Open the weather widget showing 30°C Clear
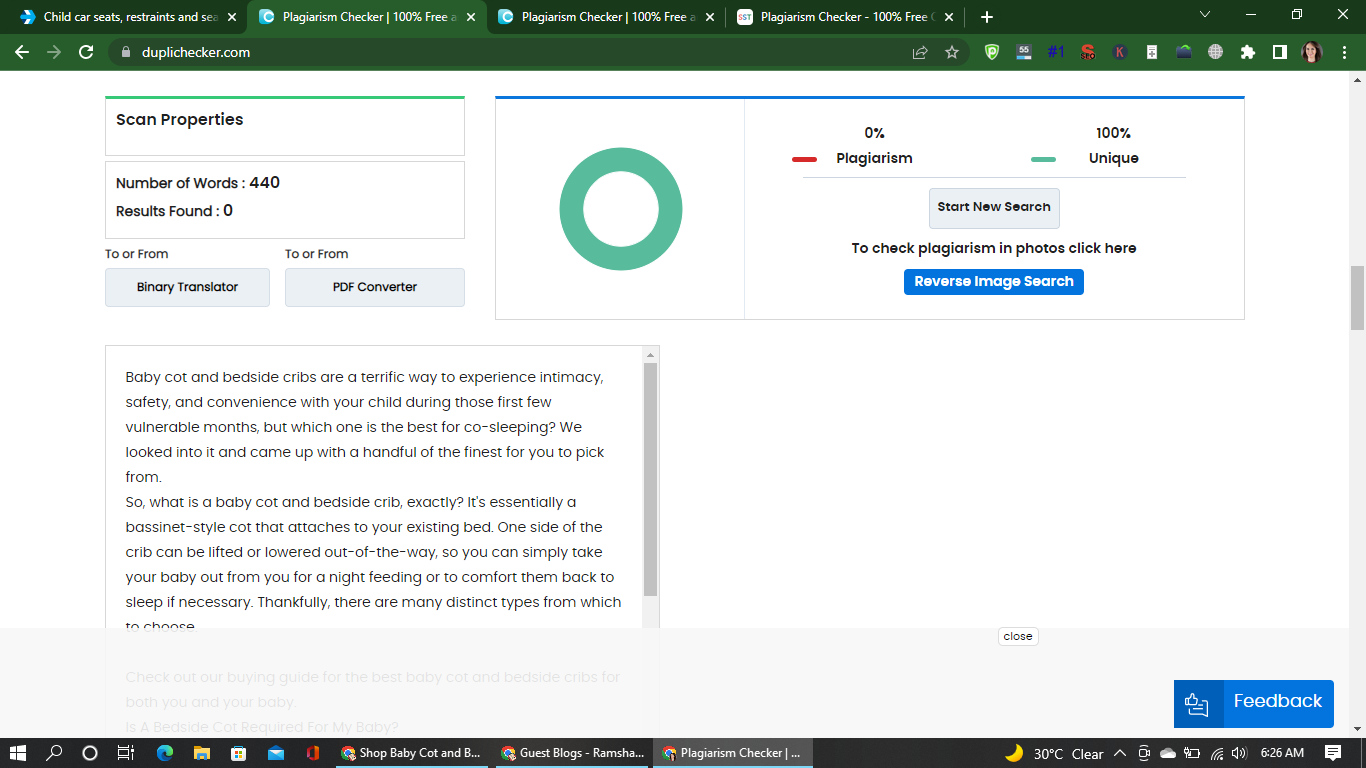Viewport: 1366px width, 768px height. [x=1054, y=753]
